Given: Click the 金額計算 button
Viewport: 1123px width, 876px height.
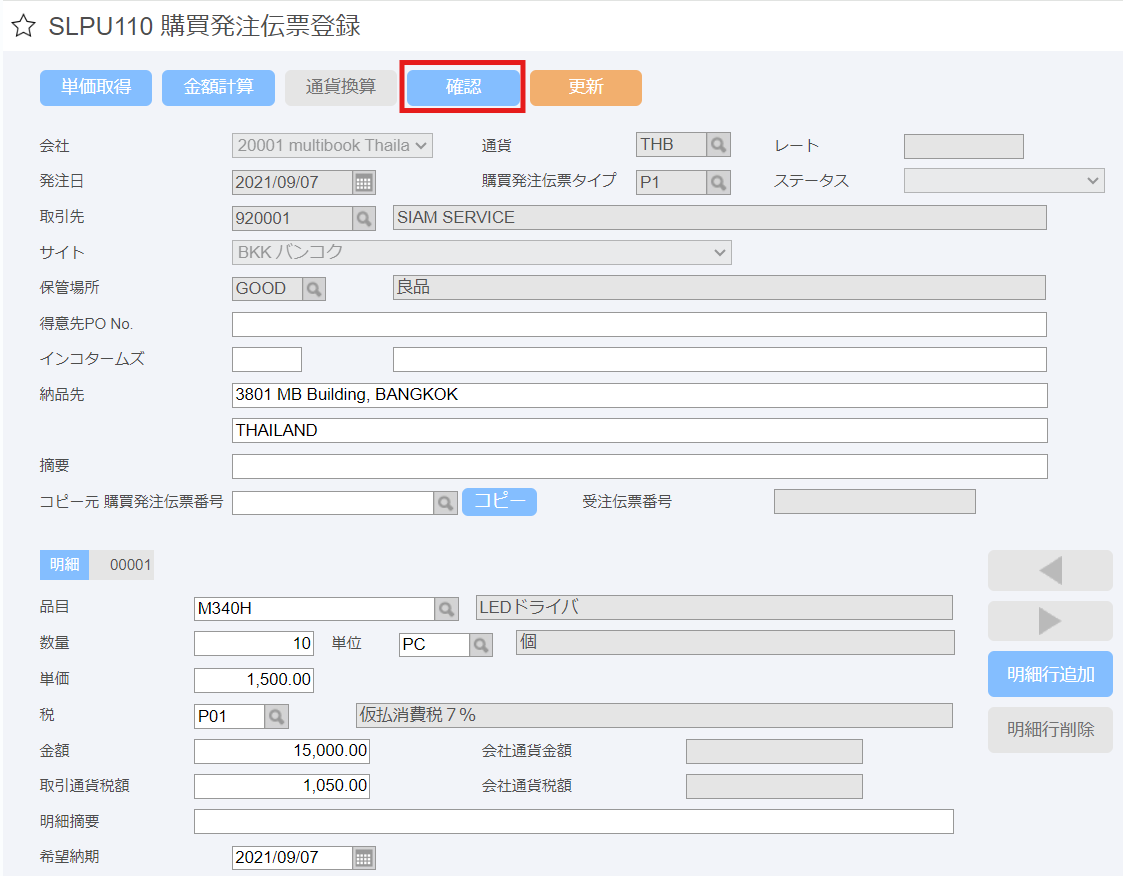Looking at the screenshot, I should [218, 87].
